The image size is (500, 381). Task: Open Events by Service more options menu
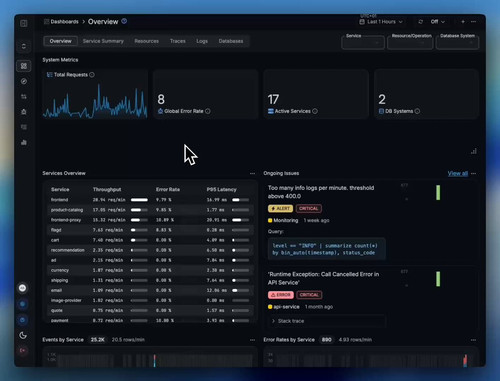click(252, 340)
